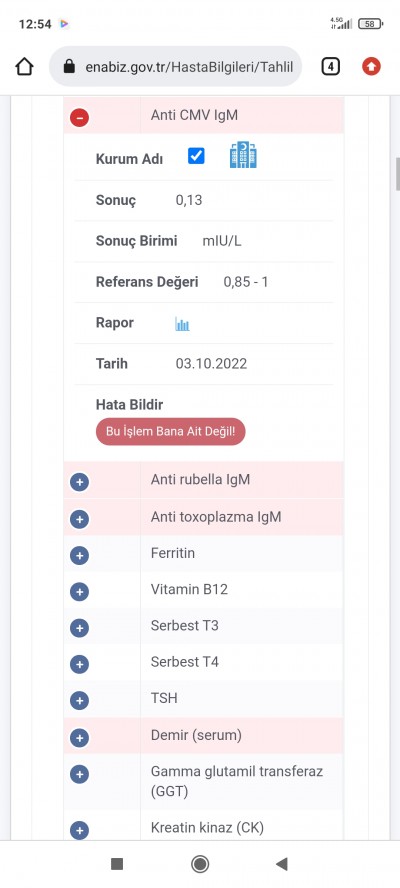
Task: Click the page scrollbar thumb
Action: tap(398, 173)
